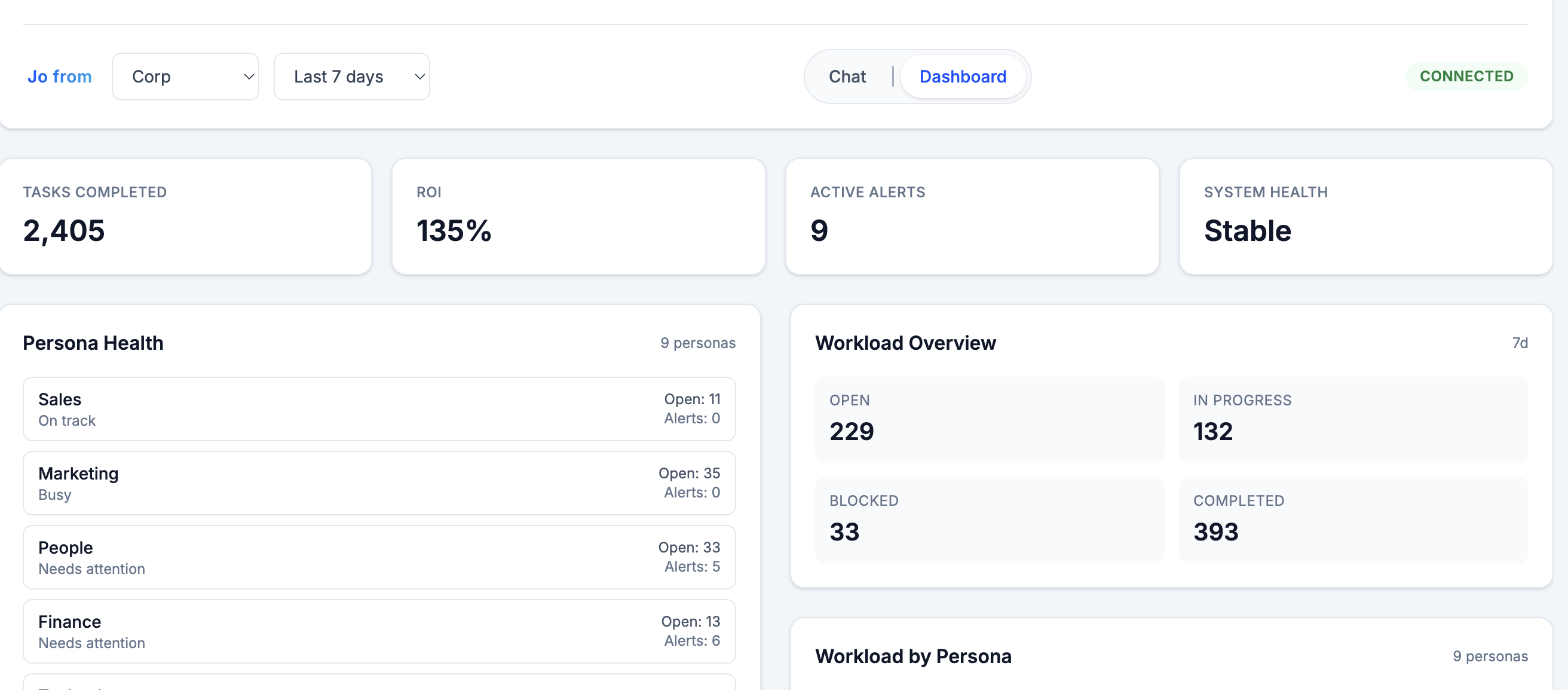Click the 9 personas label in Workload by Persona
Image resolution: width=1568 pixels, height=690 pixels.
pos(1491,656)
